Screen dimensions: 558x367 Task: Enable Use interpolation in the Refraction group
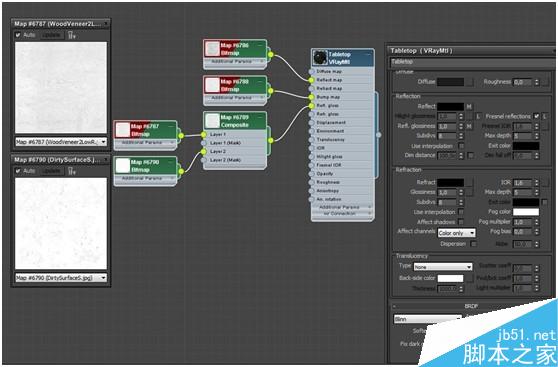[461, 212]
